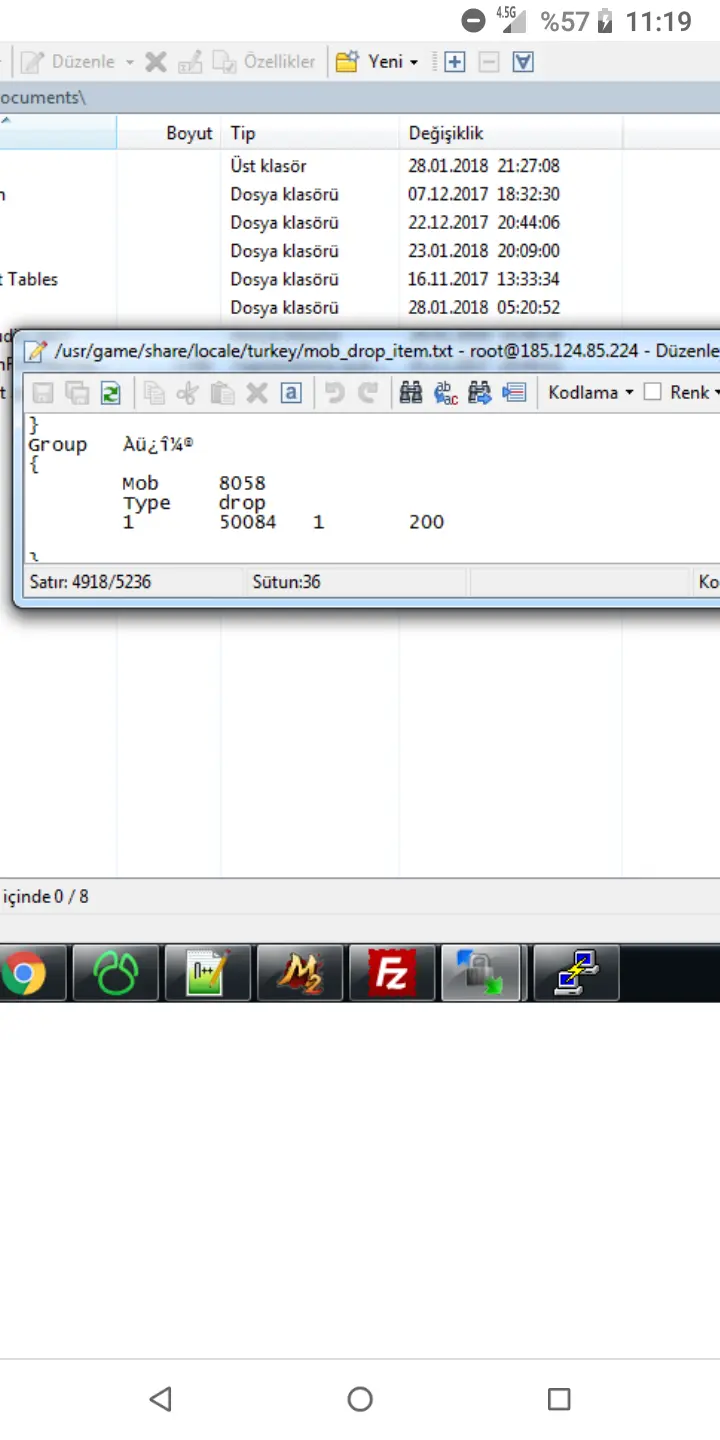
Task: Open Replace with the ab/ac icon
Action: pyautogui.click(x=445, y=393)
